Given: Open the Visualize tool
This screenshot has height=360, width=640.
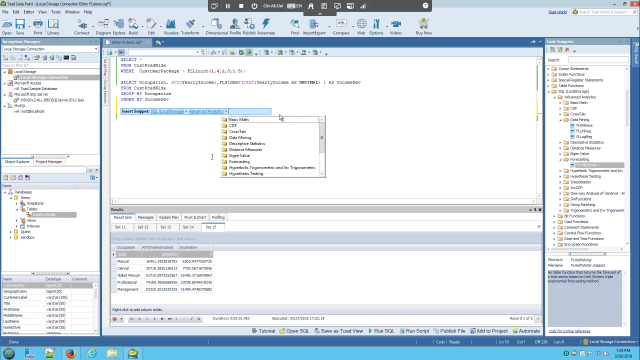Looking at the screenshot, I should pos(171,27).
